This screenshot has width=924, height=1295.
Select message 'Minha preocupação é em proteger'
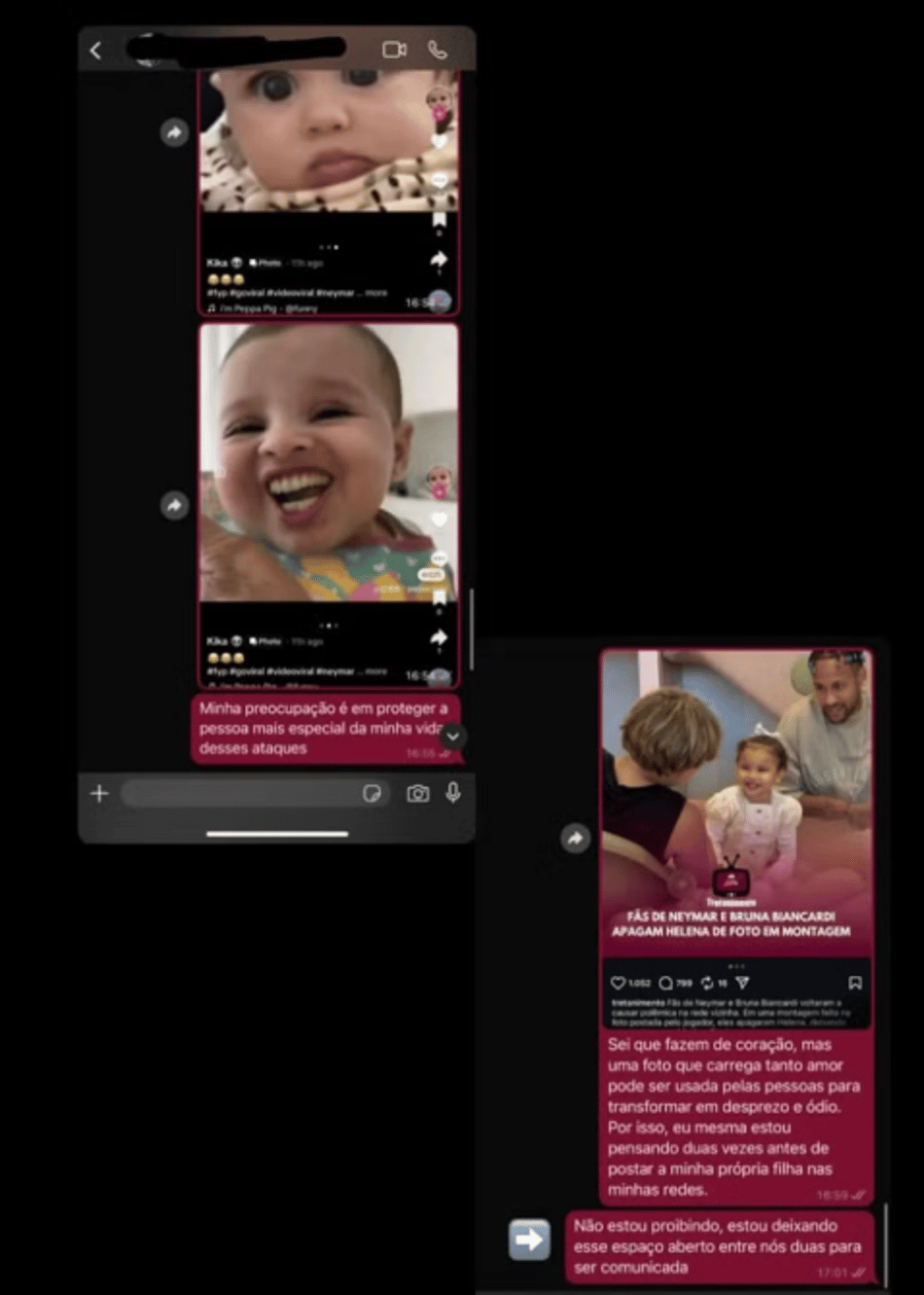325,729
